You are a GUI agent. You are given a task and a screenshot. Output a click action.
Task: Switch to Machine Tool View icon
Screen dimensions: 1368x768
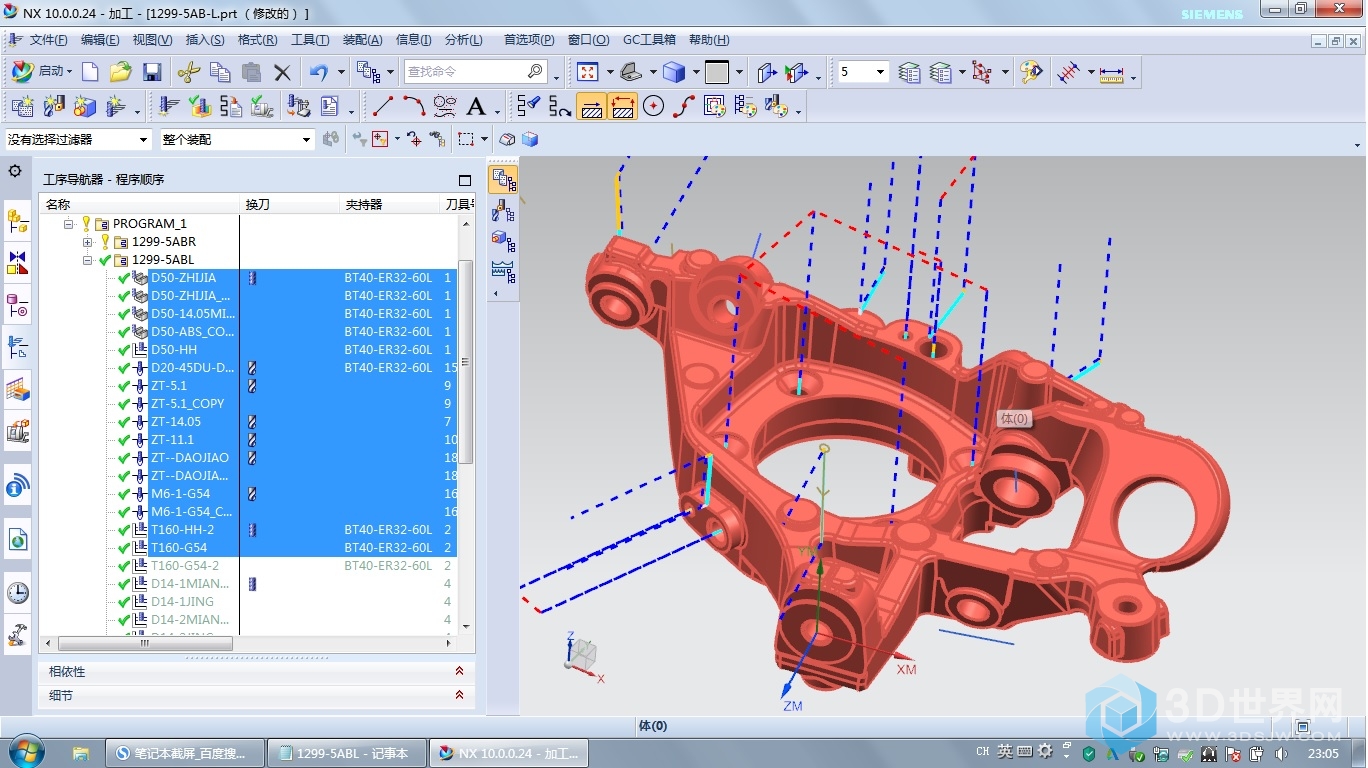coord(503,210)
